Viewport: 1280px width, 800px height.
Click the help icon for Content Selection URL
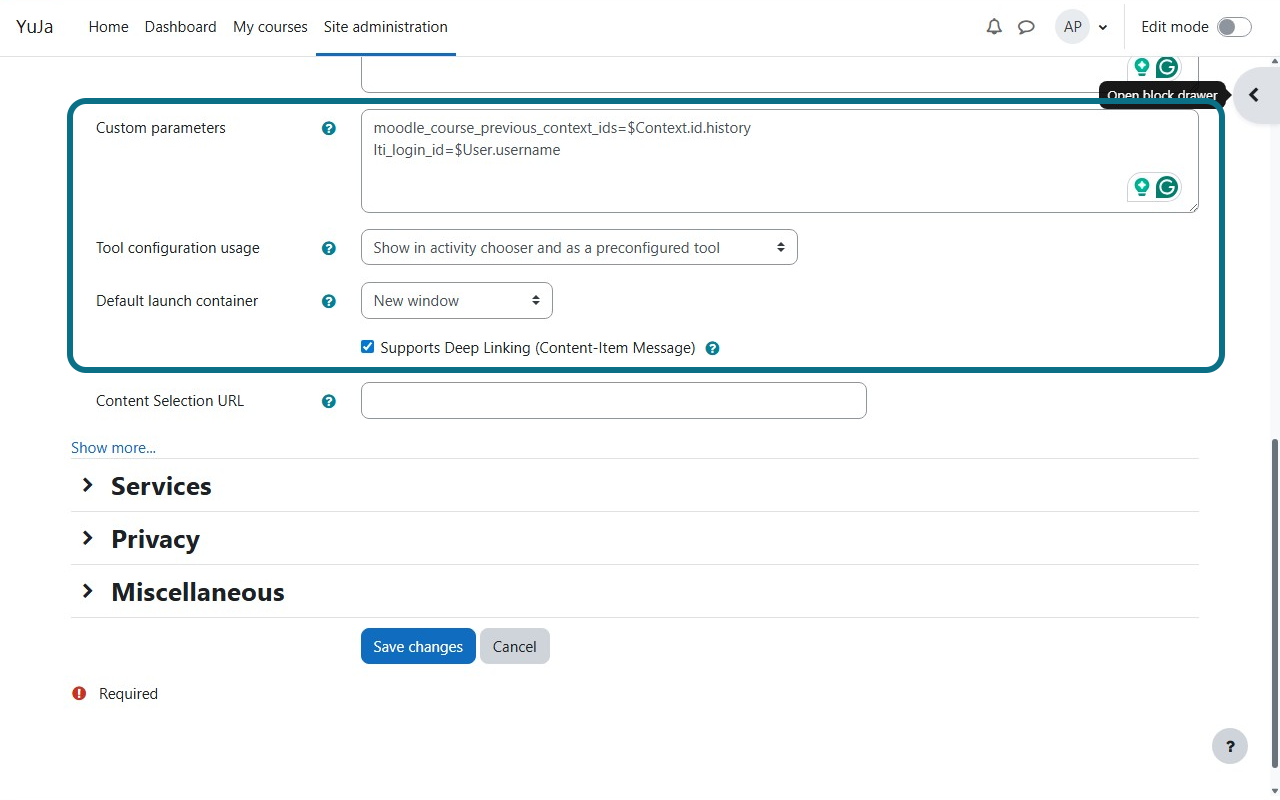coord(329,401)
